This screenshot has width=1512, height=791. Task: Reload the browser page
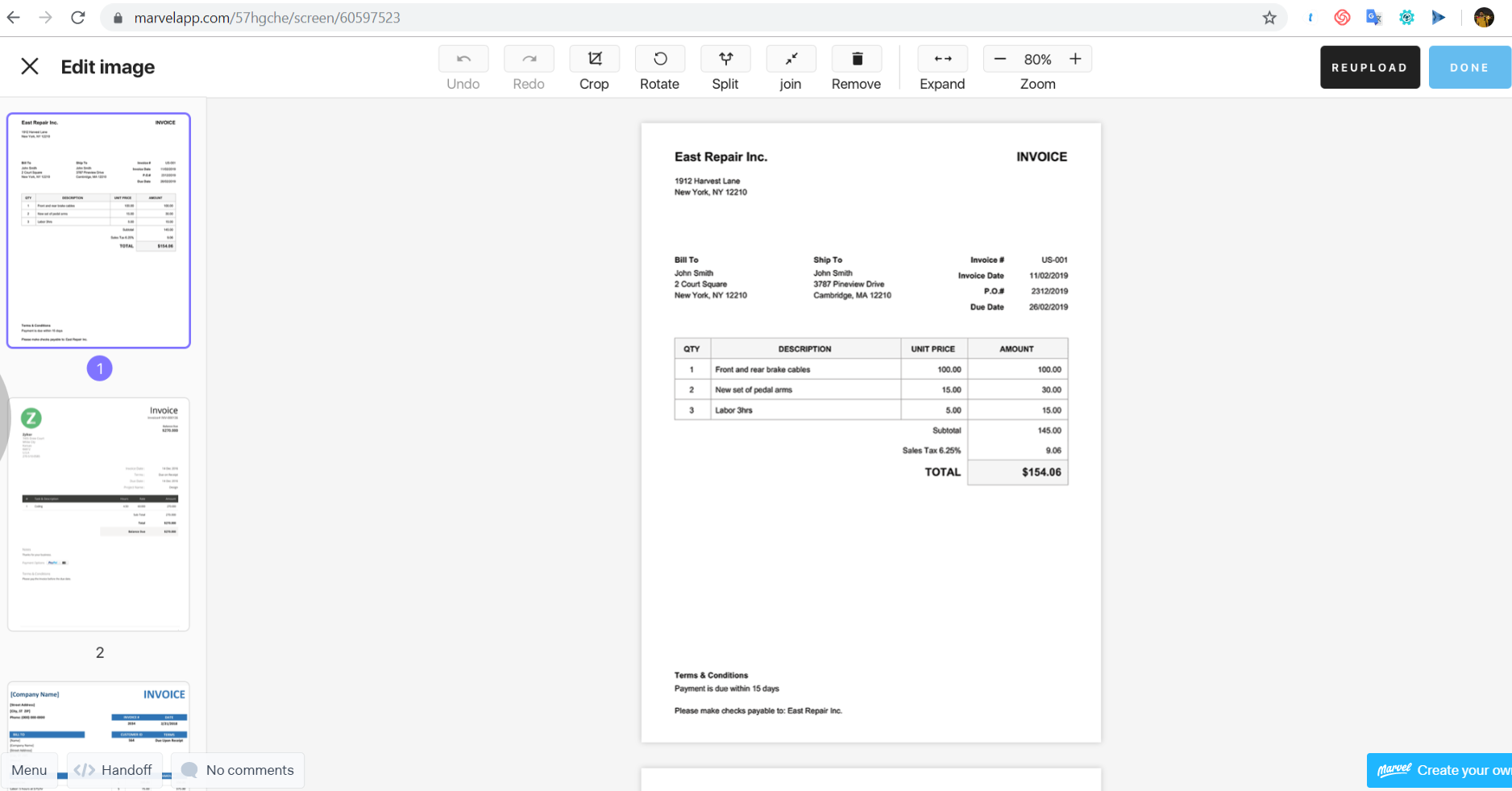pos(78,18)
